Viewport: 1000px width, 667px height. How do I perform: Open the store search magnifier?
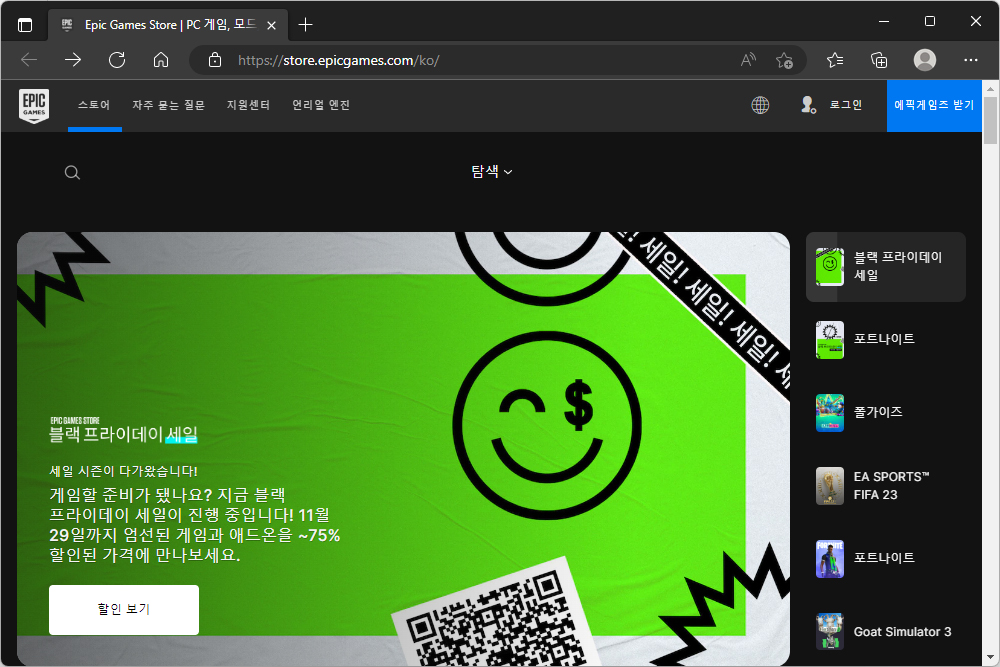click(x=72, y=172)
